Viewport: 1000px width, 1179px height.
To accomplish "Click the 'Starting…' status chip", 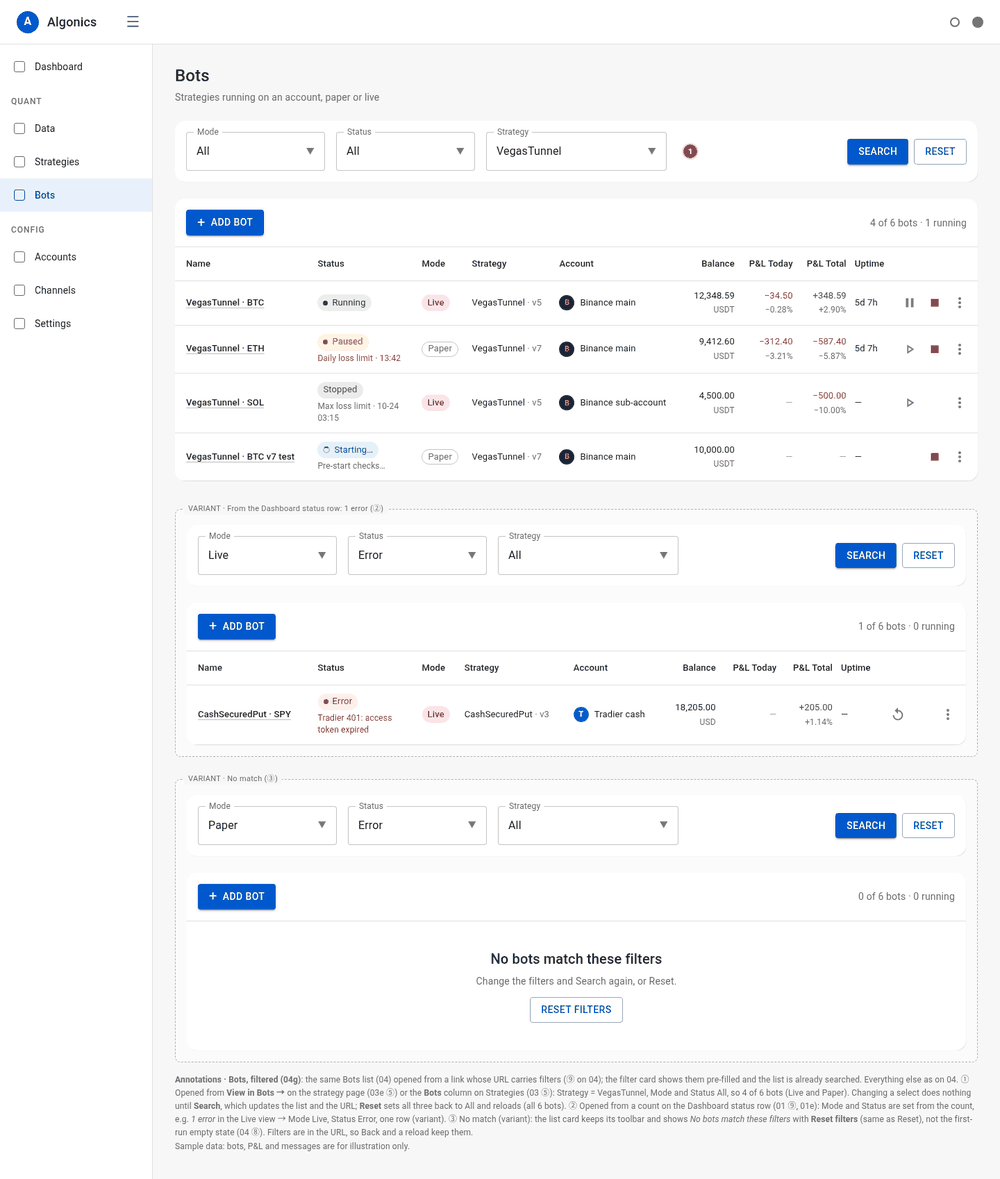I will (x=347, y=450).
